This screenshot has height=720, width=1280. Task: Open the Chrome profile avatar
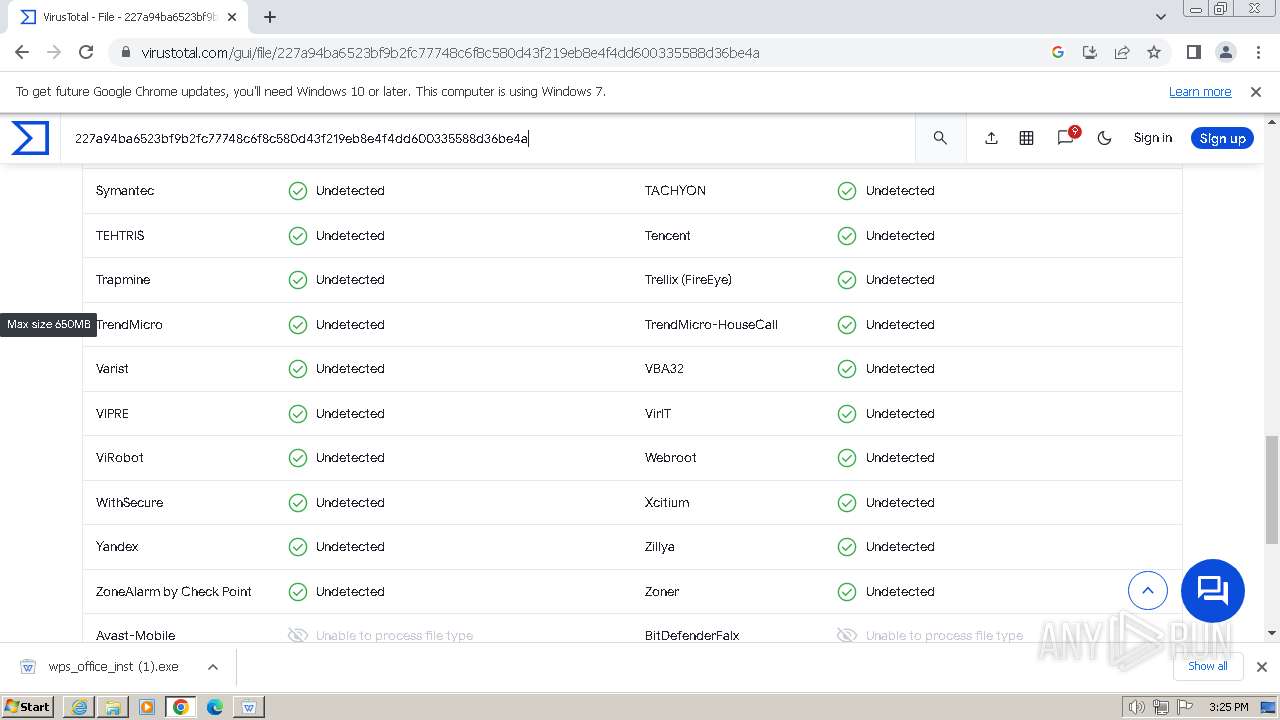1225,52
